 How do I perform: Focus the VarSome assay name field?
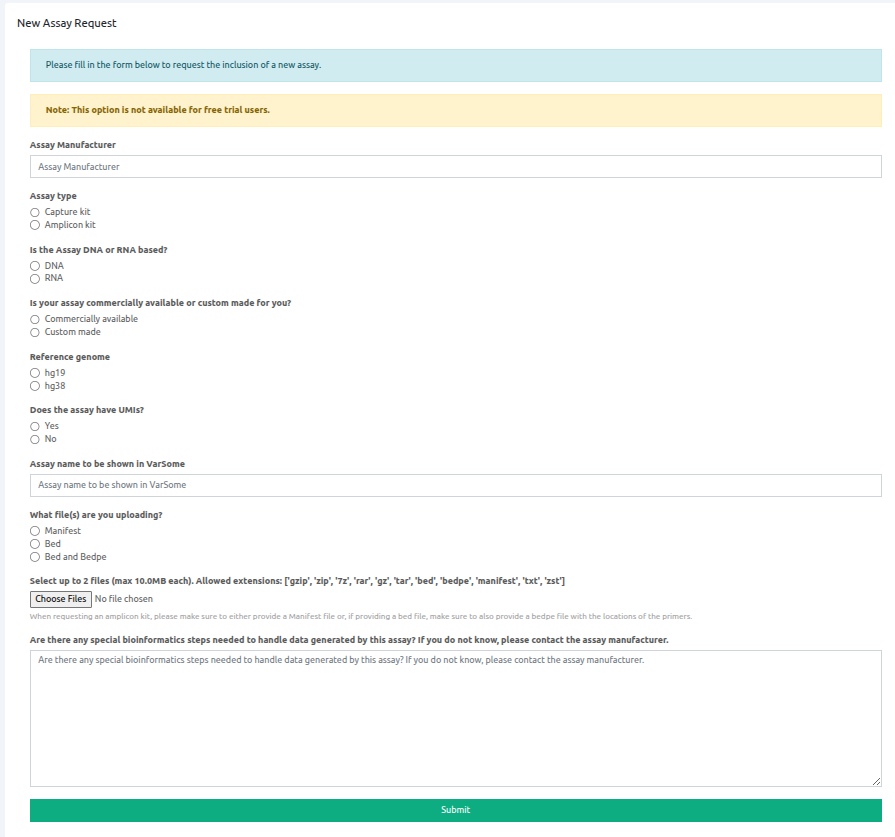tap(455, 485)
